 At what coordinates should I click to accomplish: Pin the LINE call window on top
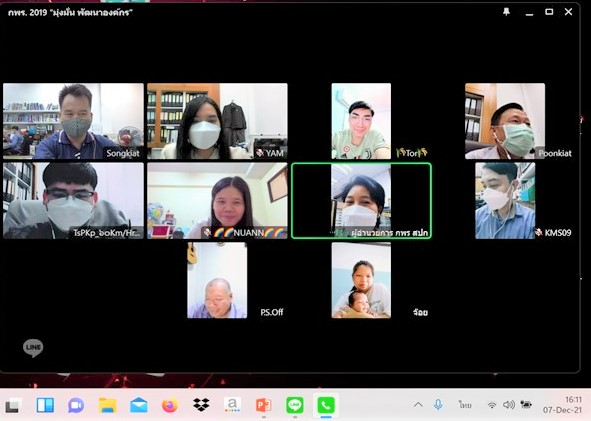tap(506, 12)
